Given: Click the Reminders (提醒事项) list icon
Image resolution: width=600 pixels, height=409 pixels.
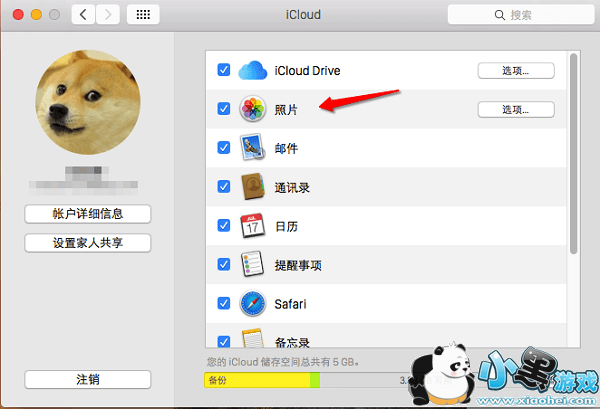Looking at the screenshot, I should (253, 264).
